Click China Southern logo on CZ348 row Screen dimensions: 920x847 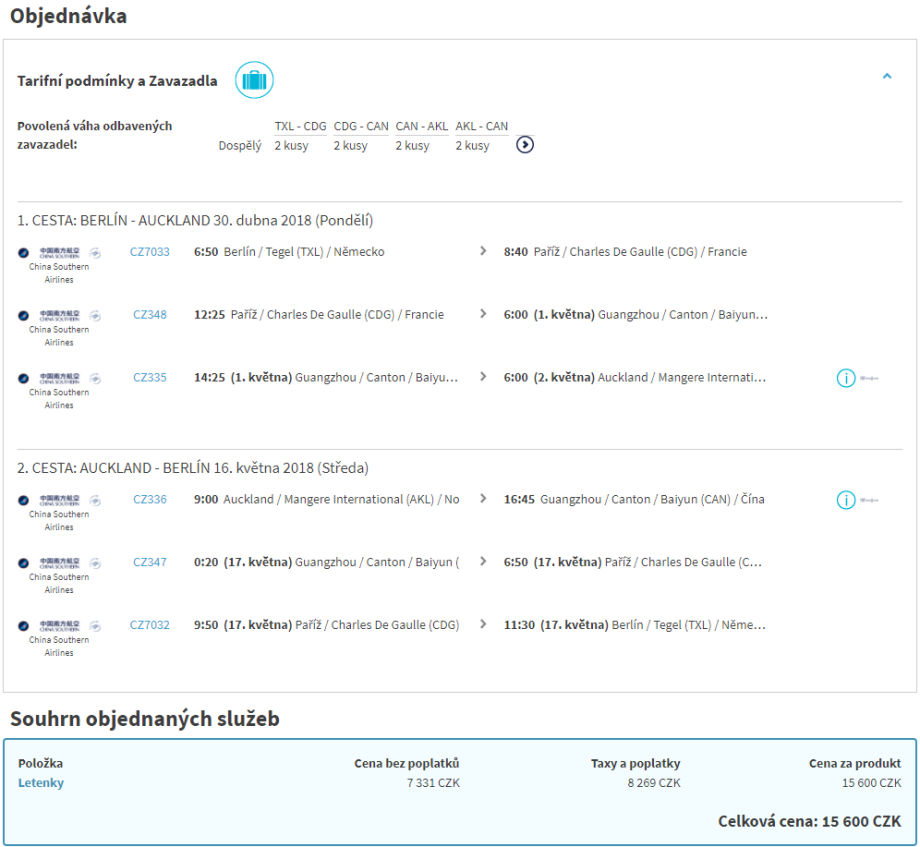pyautogui.click(x=58, y=316)
